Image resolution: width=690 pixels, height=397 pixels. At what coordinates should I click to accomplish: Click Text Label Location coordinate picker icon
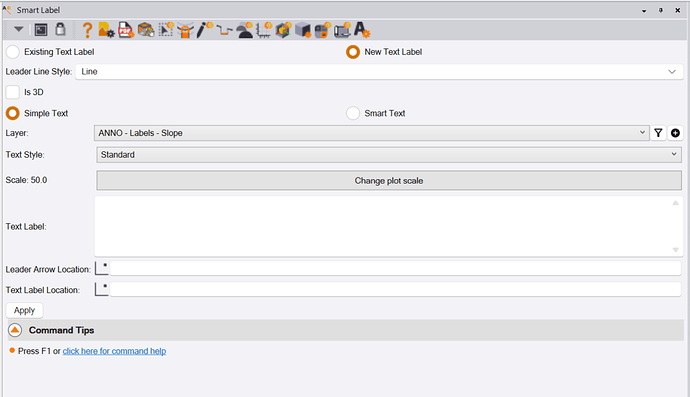(102, 289)
